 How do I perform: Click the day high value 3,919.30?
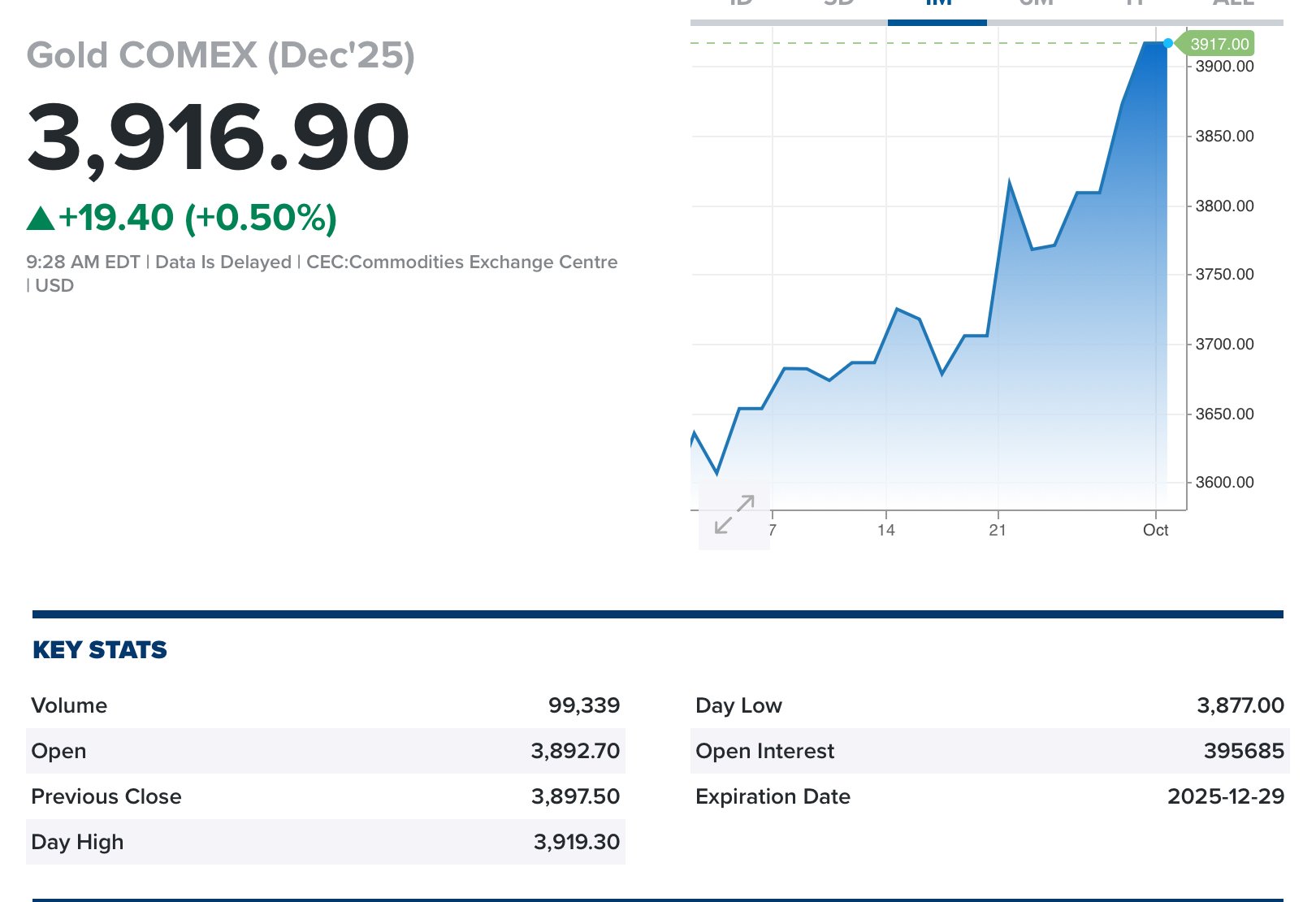577,842
